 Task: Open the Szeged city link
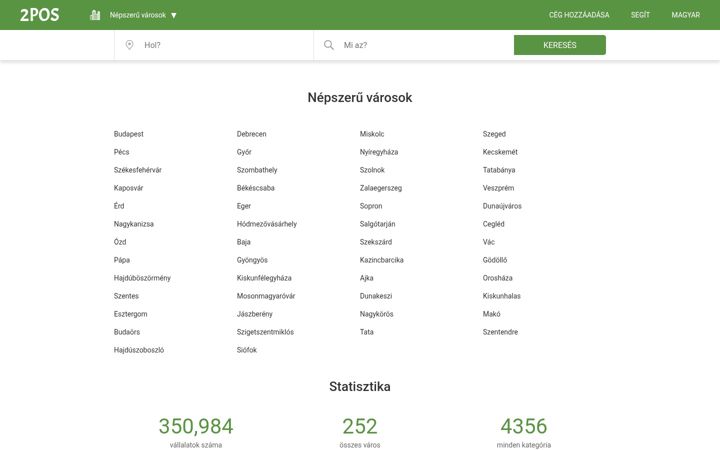494,134
